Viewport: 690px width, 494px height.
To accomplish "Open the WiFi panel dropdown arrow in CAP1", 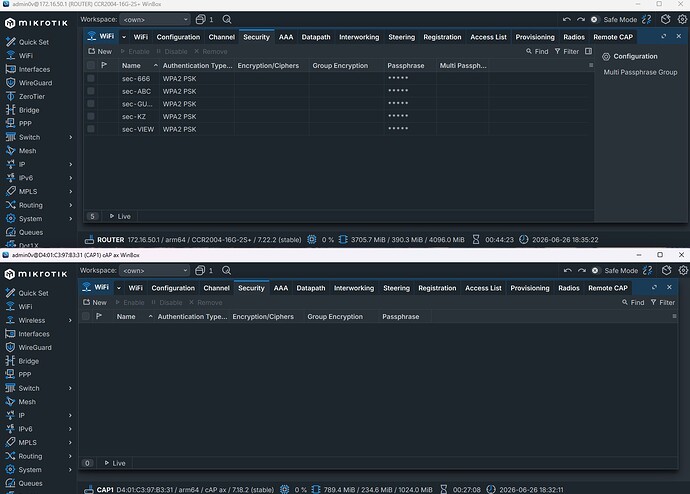I will (119, 288).
